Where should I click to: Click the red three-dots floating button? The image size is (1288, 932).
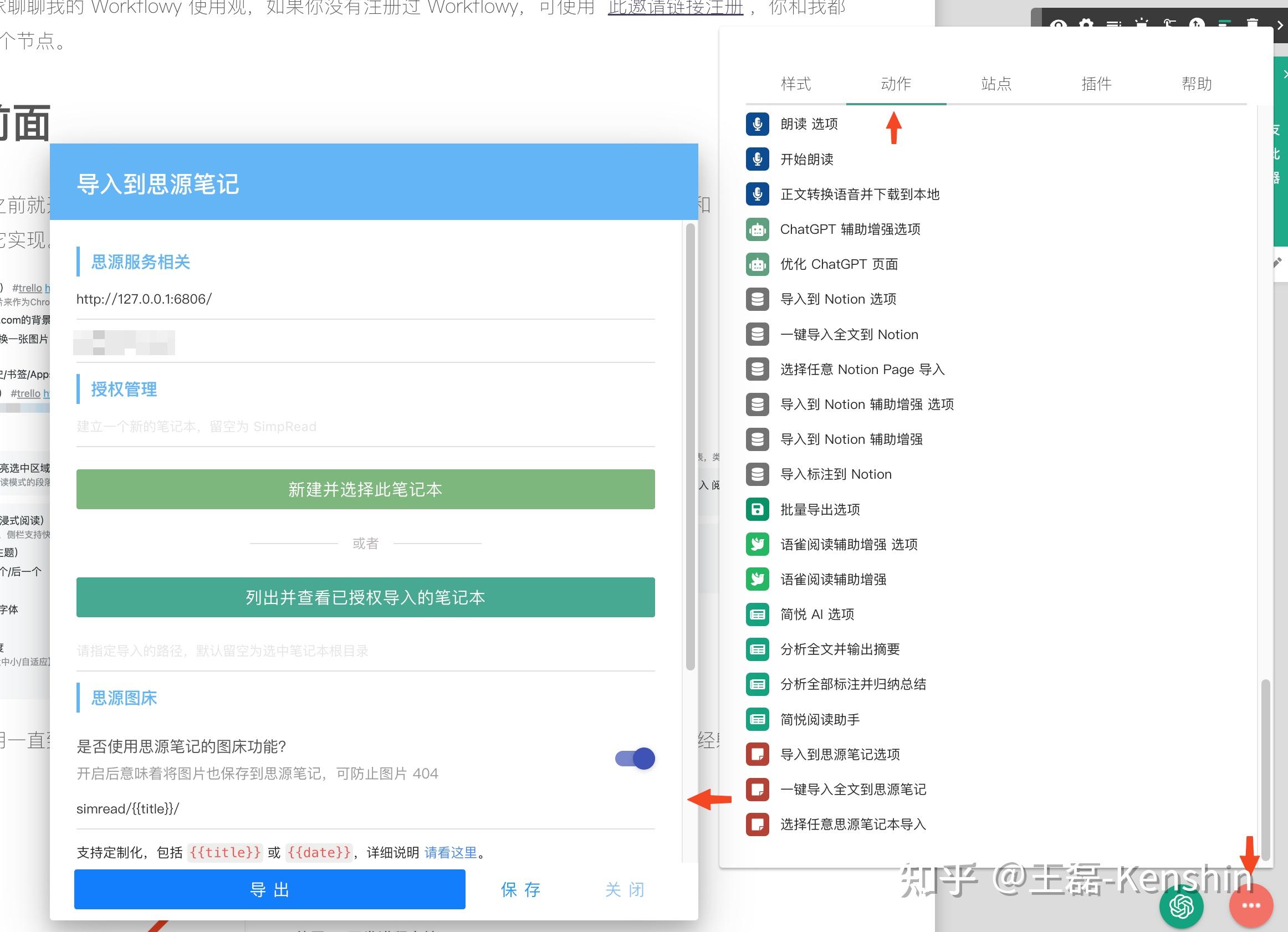click(x=1250, y=906)
